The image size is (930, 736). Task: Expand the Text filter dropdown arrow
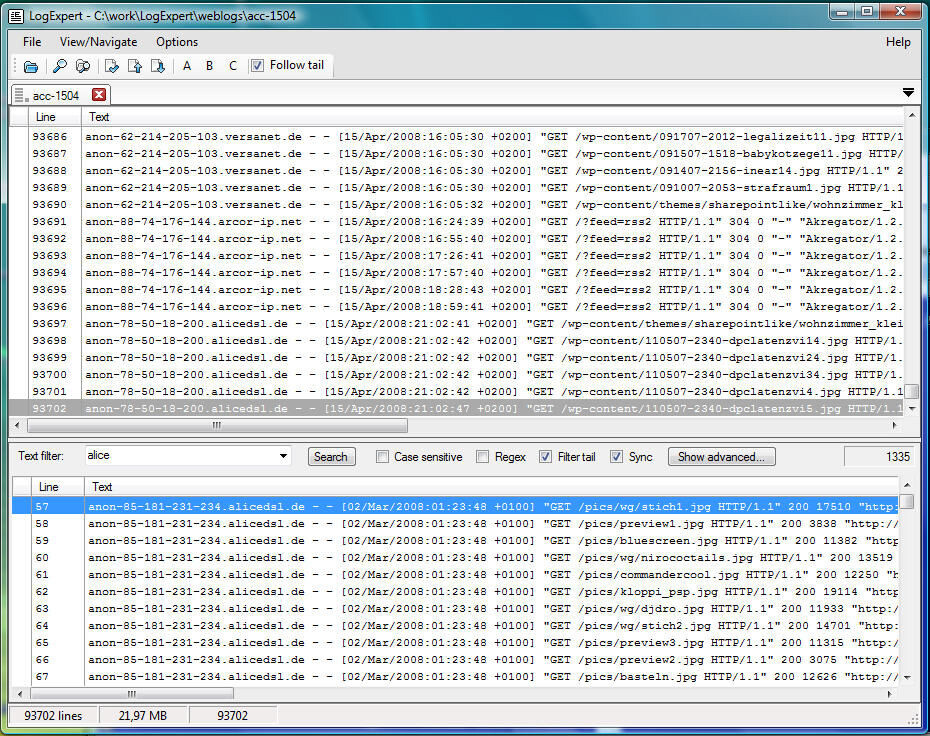(284, 455)
